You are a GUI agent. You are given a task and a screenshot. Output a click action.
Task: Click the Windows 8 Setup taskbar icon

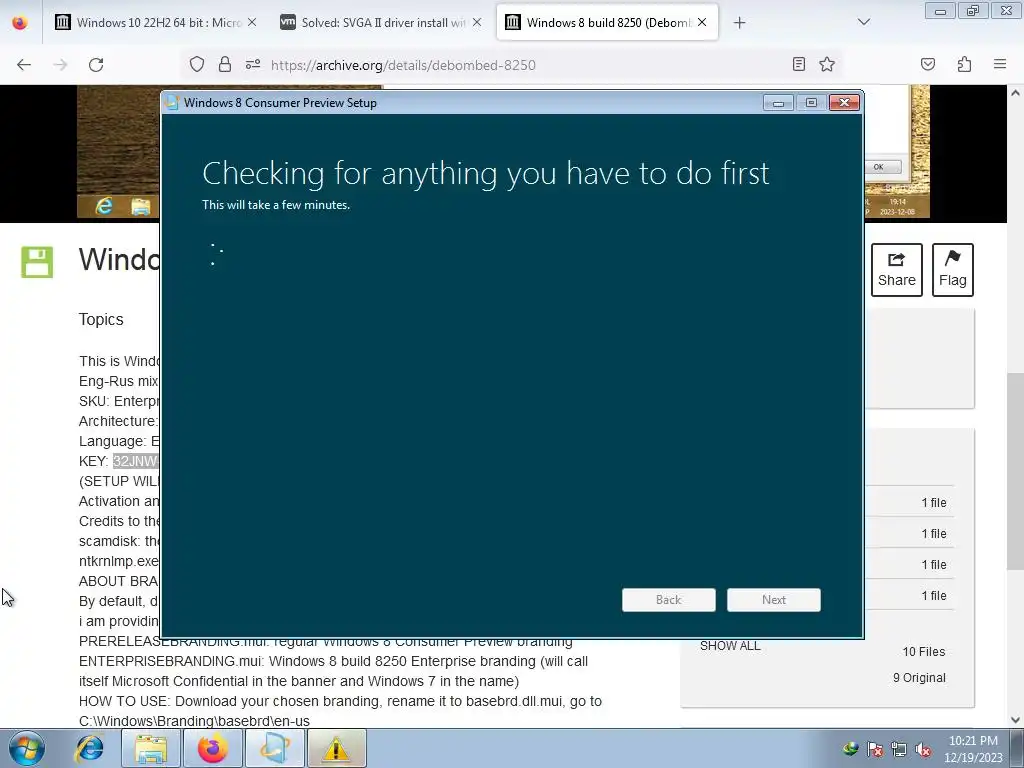tap(274, 748)
